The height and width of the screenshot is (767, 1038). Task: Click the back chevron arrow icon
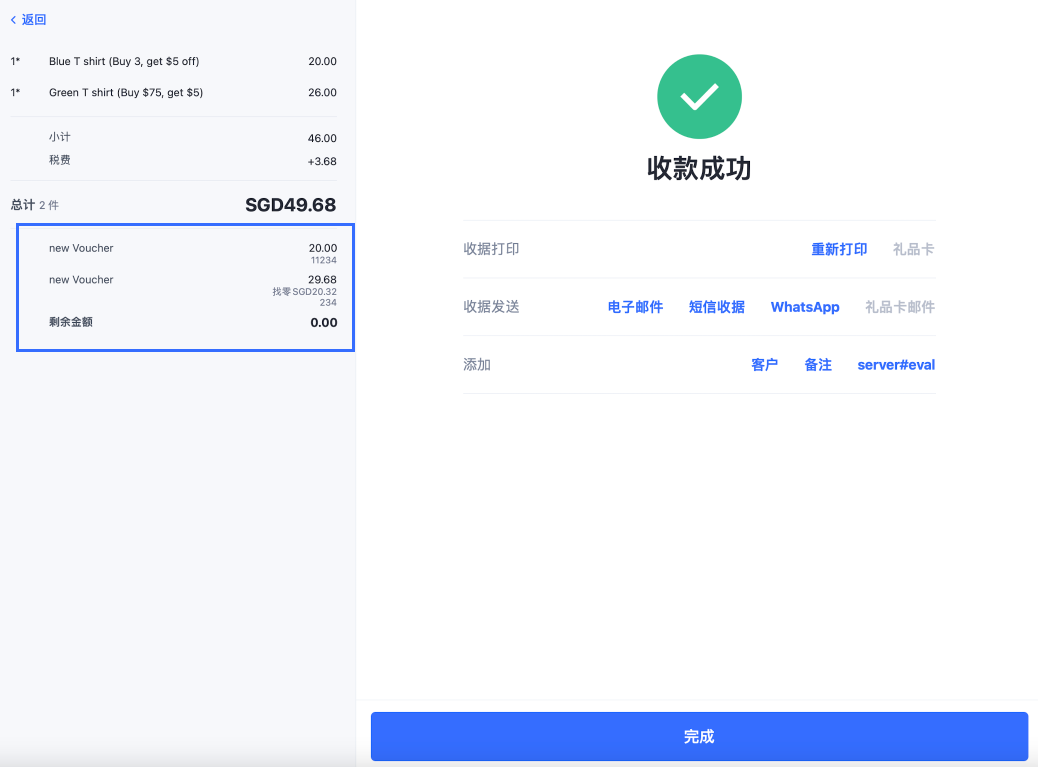pyautogui.click(x=13, y=20)
